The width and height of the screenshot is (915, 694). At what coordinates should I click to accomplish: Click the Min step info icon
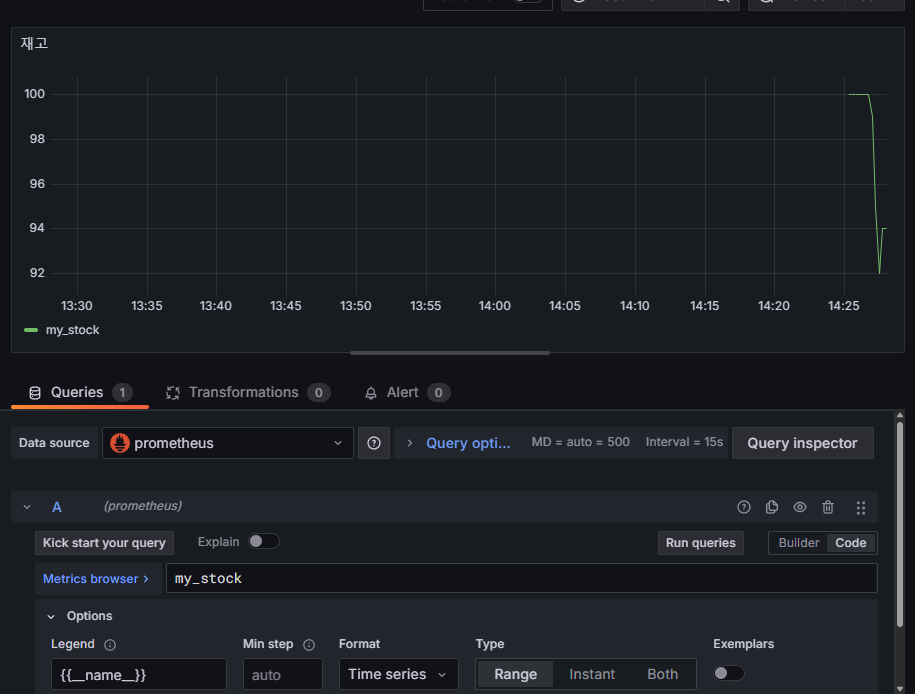coord(309,644)
